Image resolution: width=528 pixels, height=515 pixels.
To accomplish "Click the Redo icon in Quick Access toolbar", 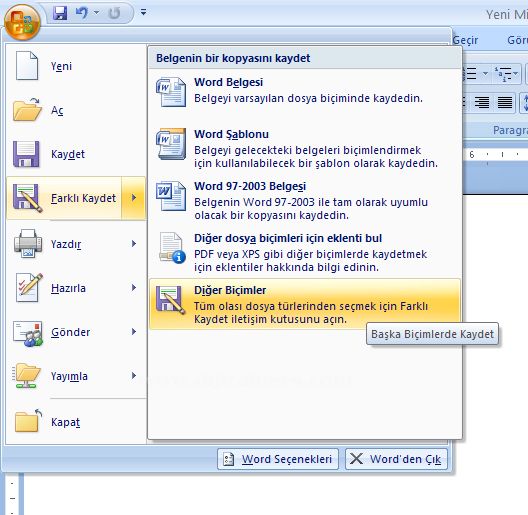I will (x=114, y=13).
